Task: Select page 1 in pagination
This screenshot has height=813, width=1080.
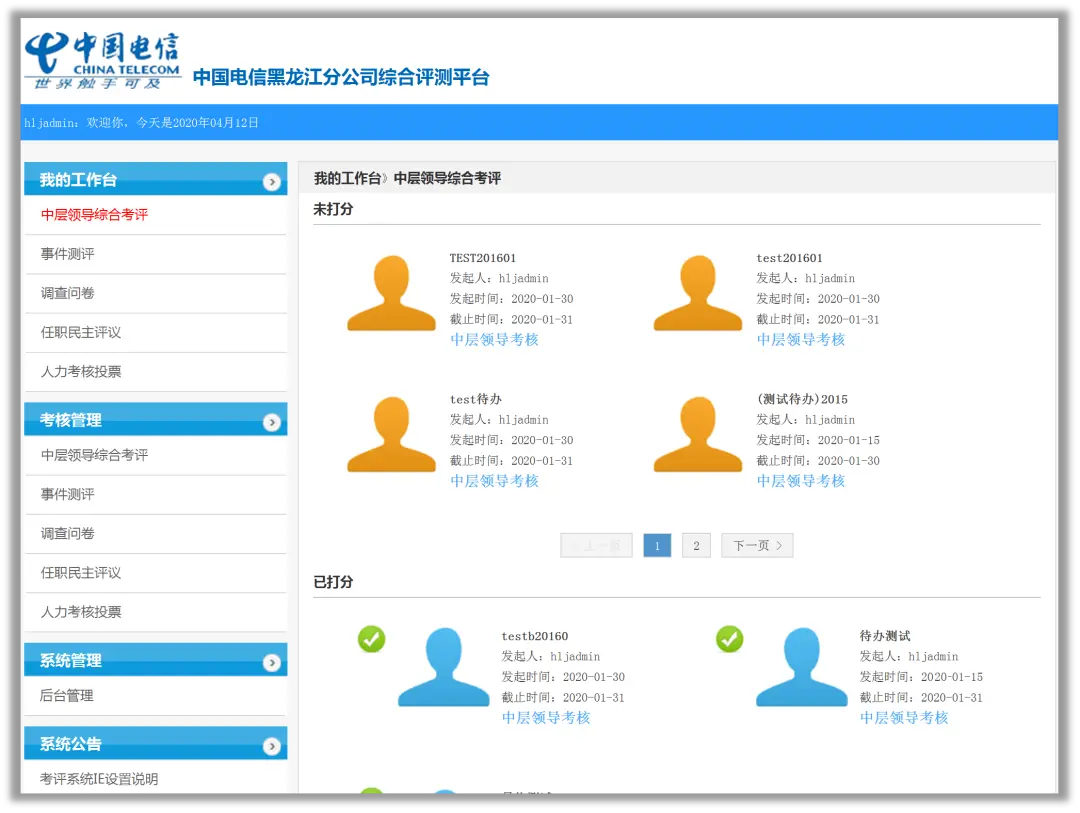Action: tap(657, 546)
